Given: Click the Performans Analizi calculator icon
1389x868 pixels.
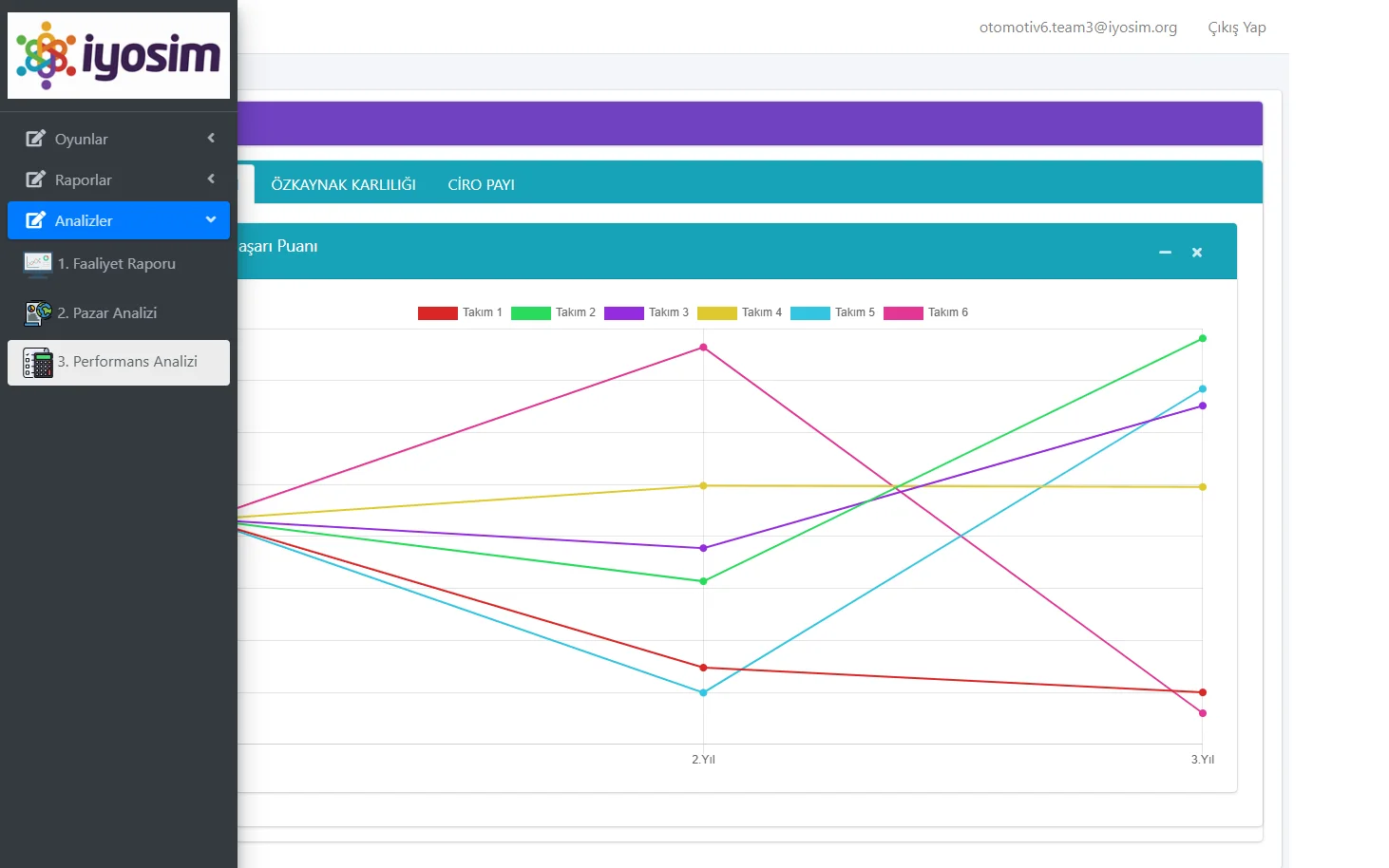Looking at the screenshot, I should [38, 362].
